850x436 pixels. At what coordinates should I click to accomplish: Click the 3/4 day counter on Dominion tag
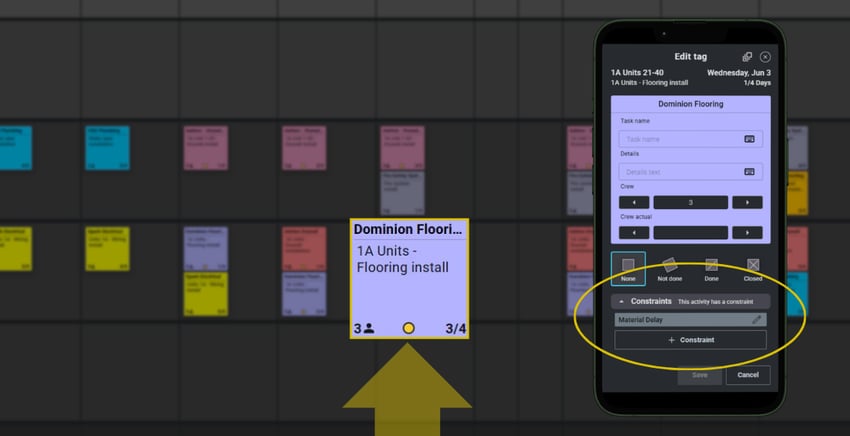(x=455, y=329)
